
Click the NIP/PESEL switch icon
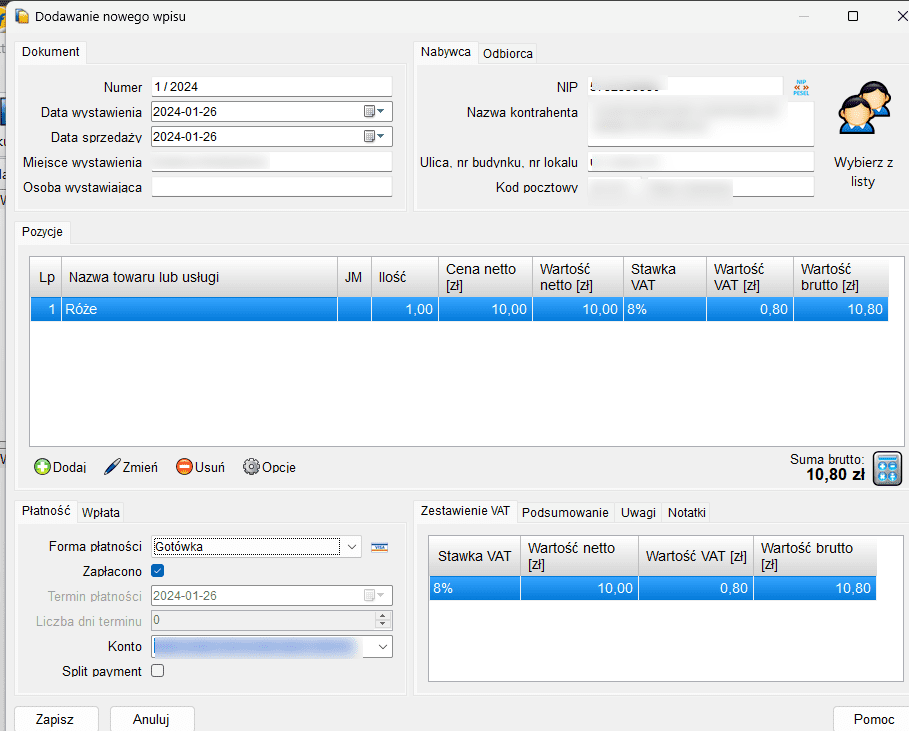(800, 88)
